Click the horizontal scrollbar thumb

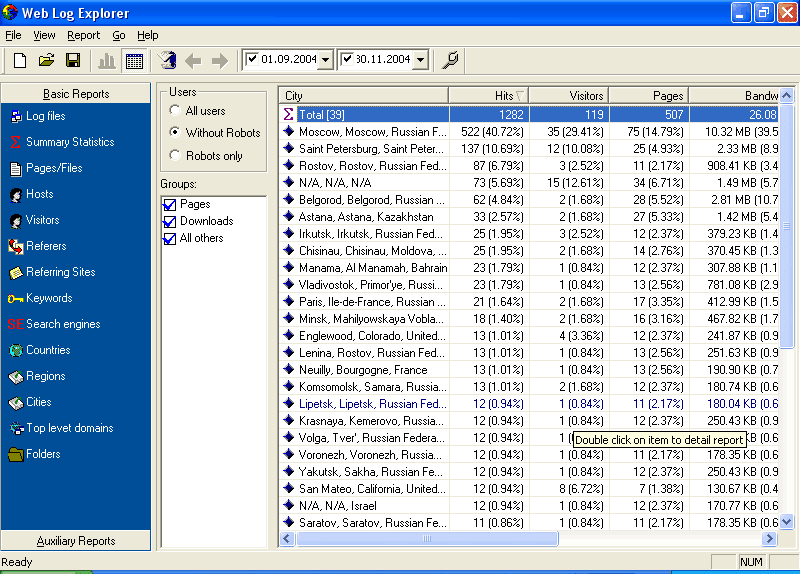pyautogui.click(x=427, y=538)
